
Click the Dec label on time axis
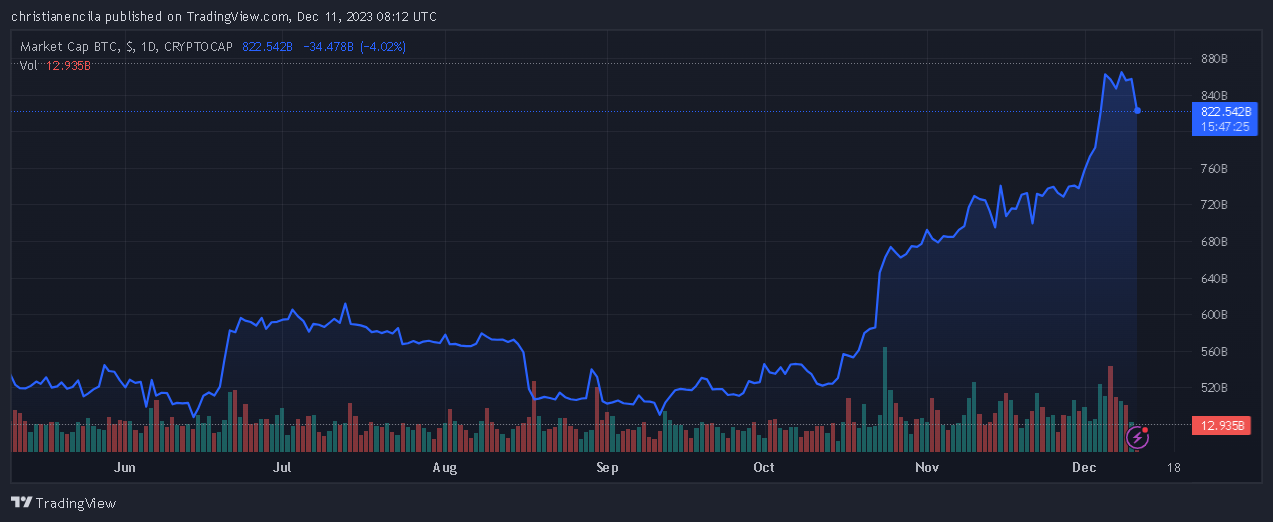point(1084,467)
